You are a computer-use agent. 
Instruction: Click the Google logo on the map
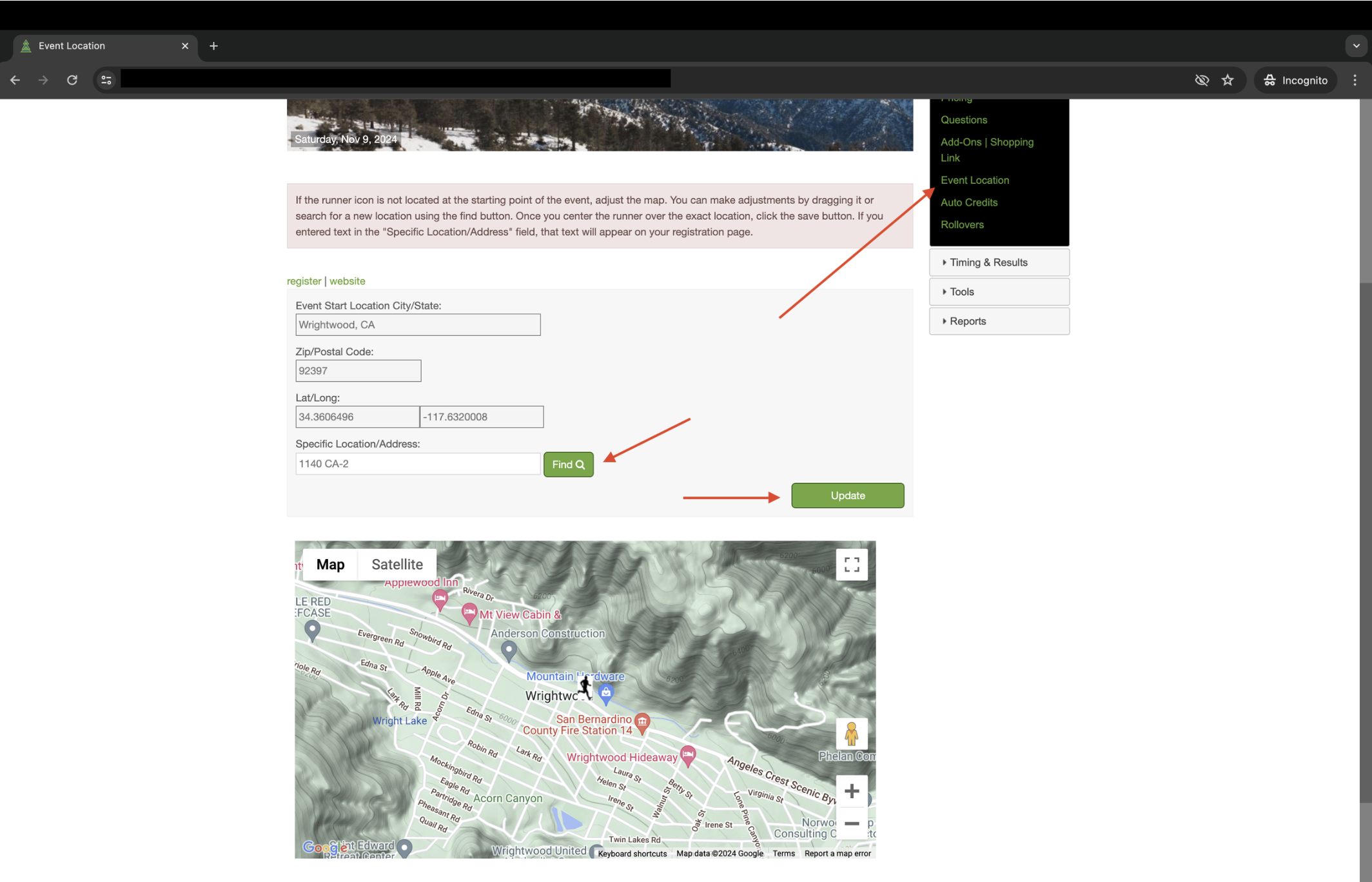click(324, 847)
